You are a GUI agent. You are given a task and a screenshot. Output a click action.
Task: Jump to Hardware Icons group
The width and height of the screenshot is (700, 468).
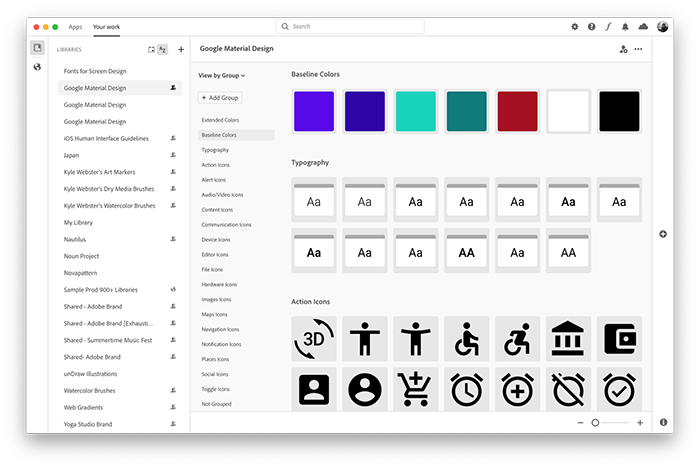(x=219, y=284)
